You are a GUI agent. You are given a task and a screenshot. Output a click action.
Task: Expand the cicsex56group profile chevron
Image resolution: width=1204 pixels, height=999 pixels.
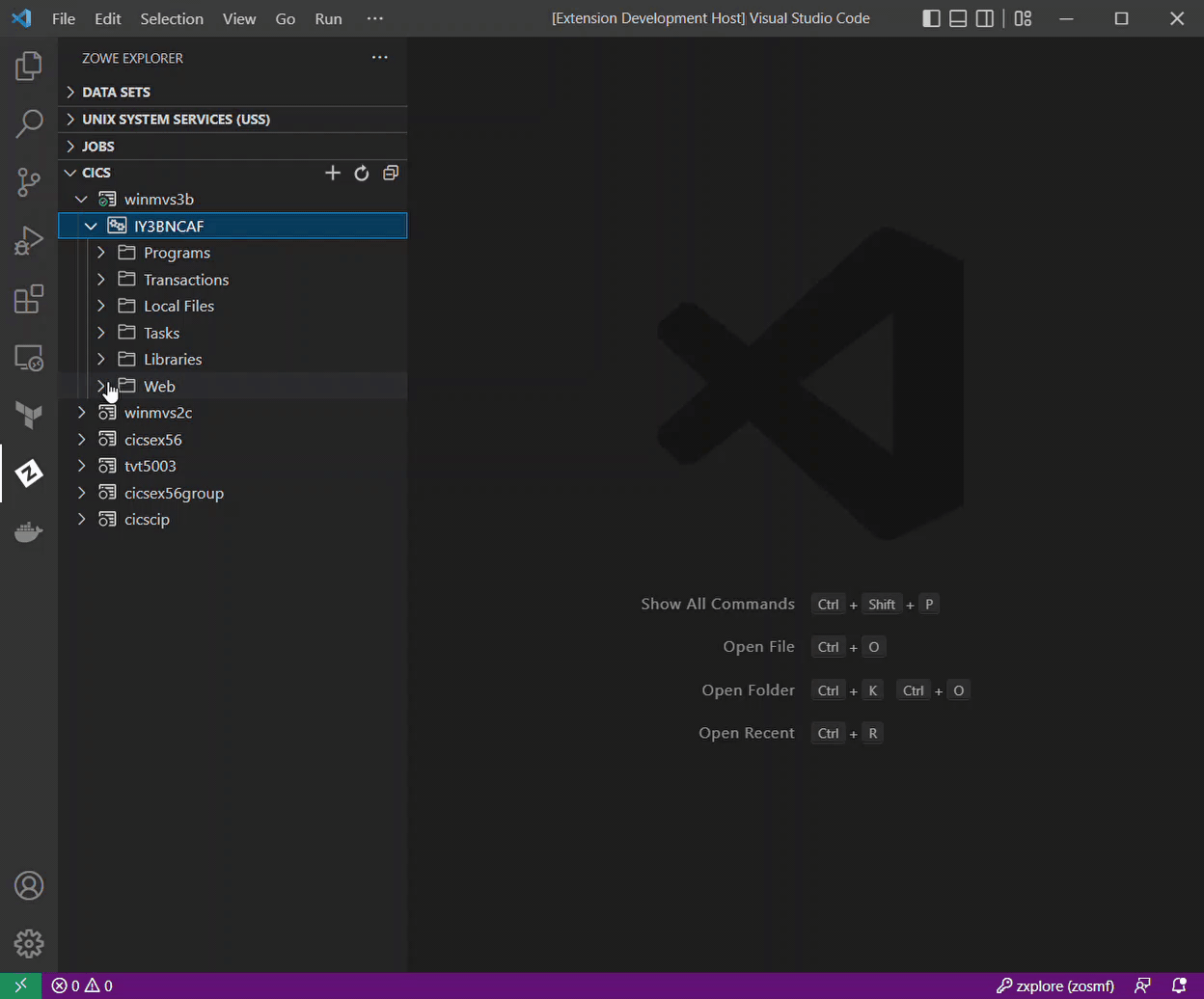(82, 493)
